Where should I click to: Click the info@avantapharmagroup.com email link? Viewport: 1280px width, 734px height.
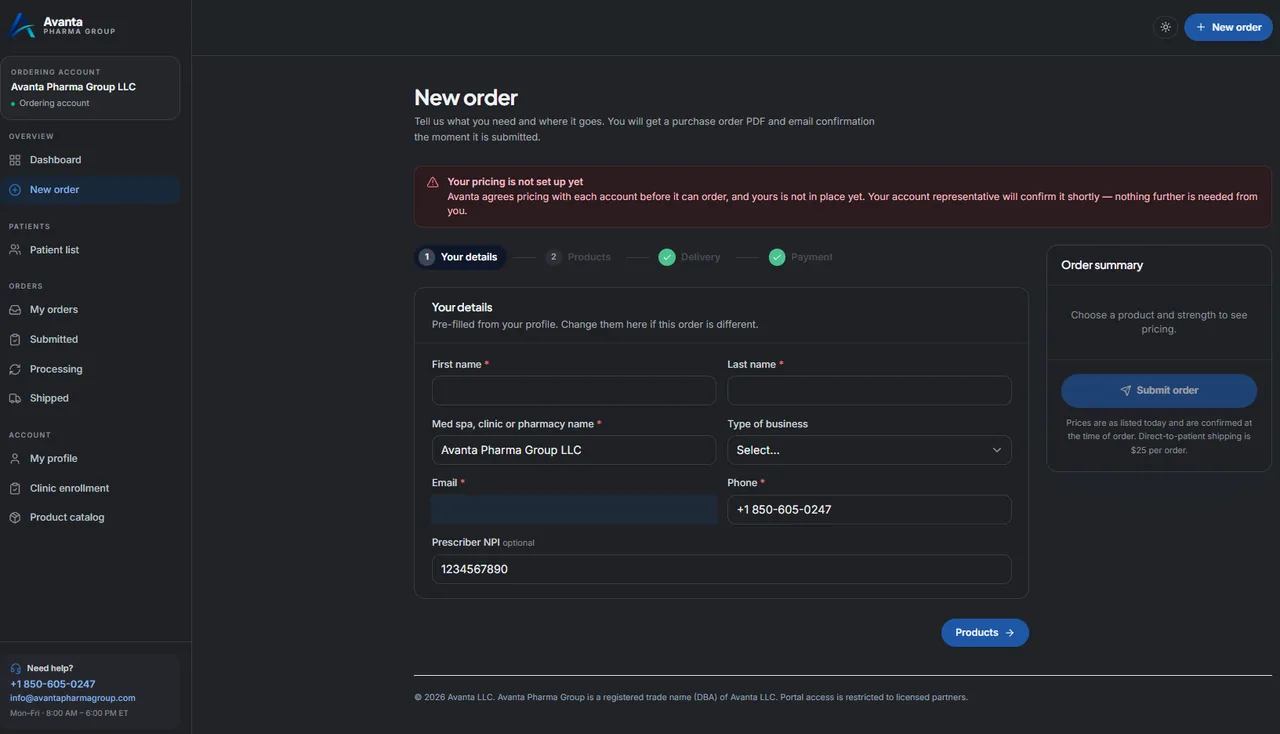click(73, 698)
